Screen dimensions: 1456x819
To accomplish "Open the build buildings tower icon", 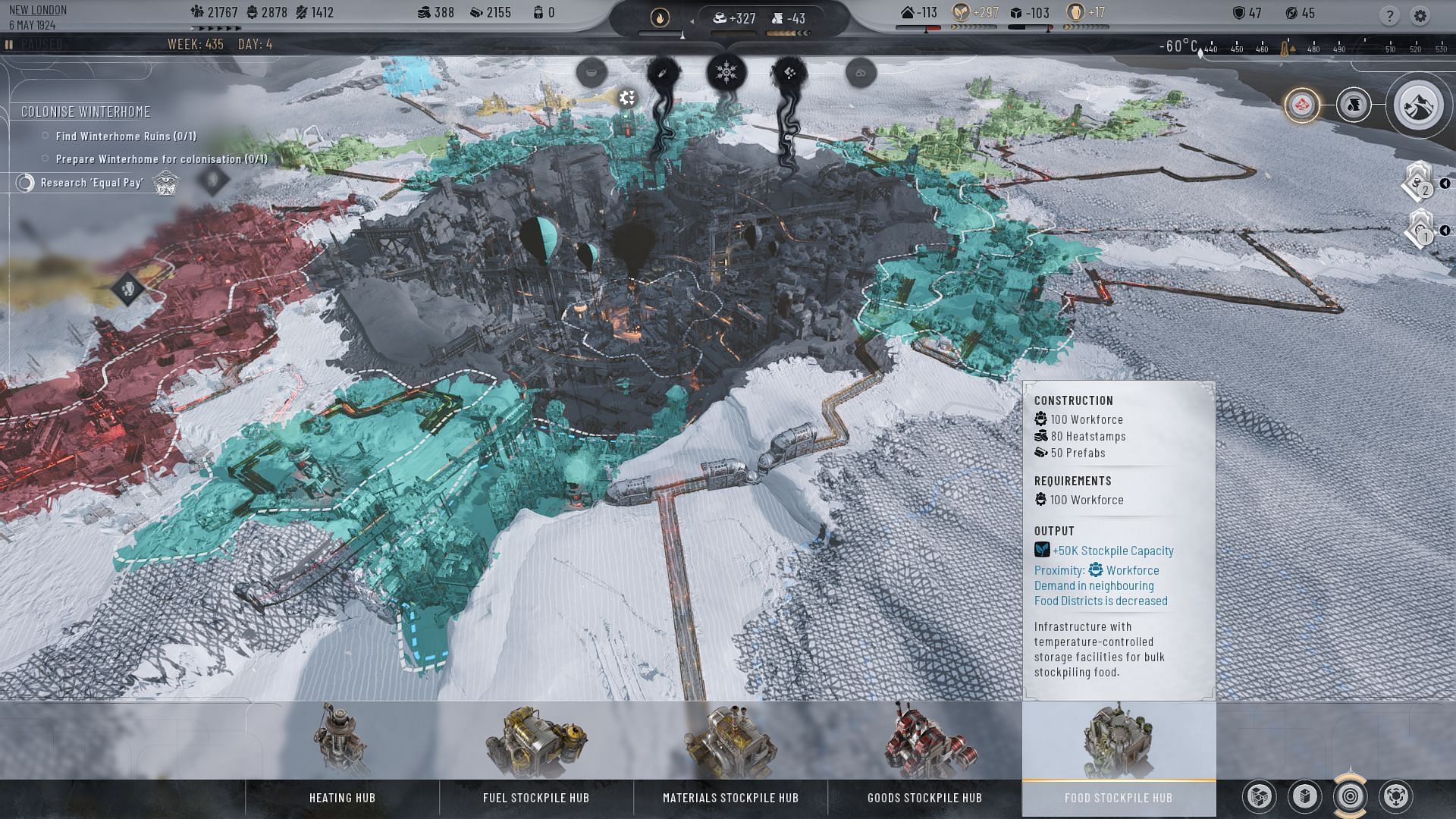I will coord(1304,796).
